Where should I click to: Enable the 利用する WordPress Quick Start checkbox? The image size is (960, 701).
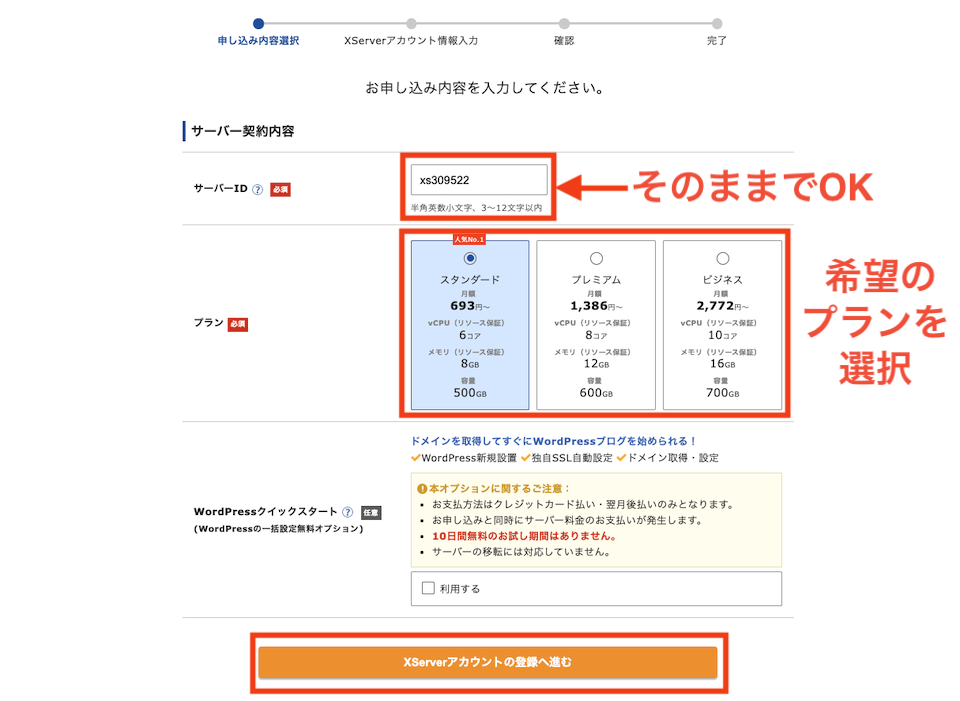pos(429,588)
